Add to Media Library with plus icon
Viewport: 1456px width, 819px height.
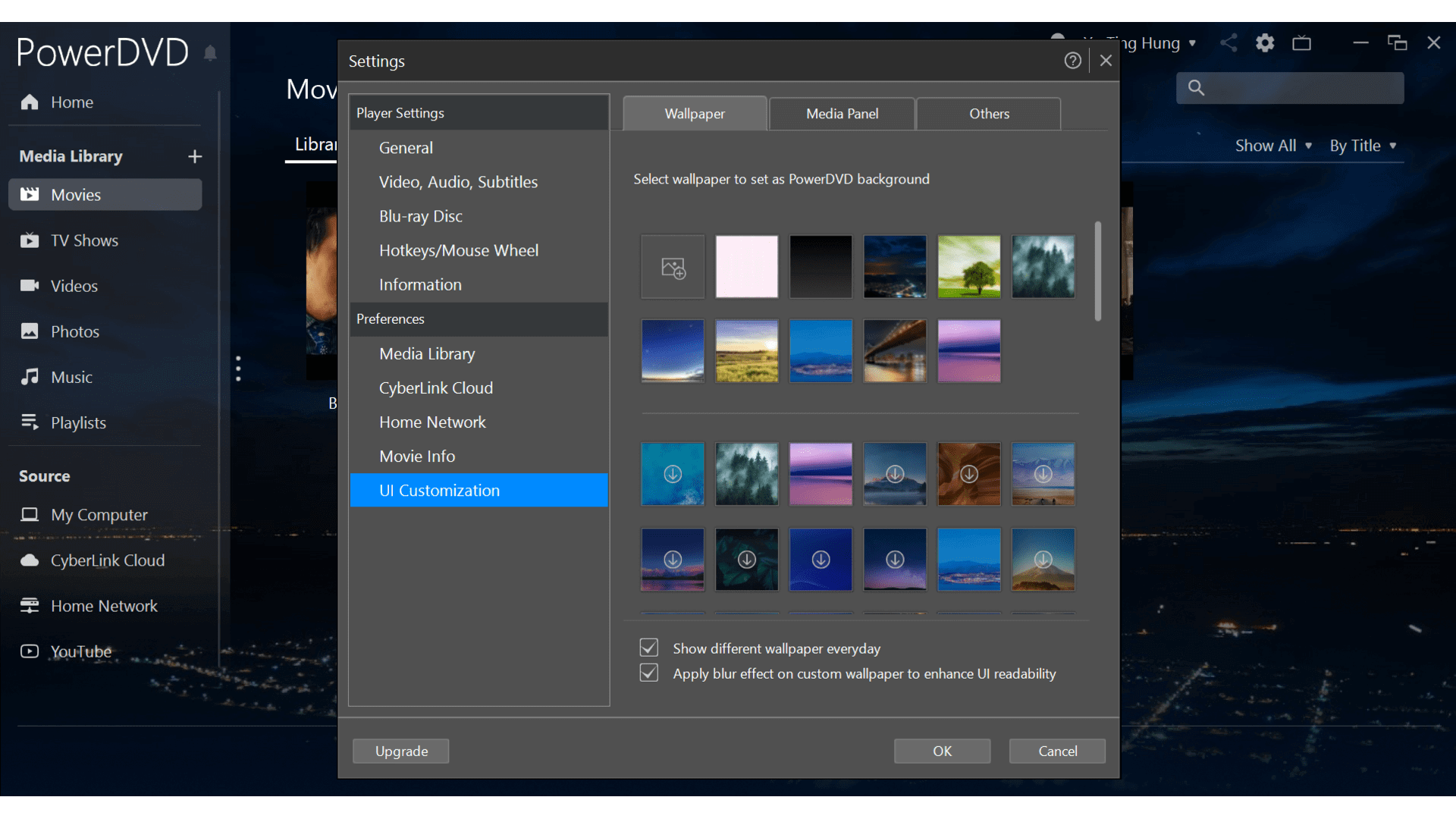click(195, 156)
